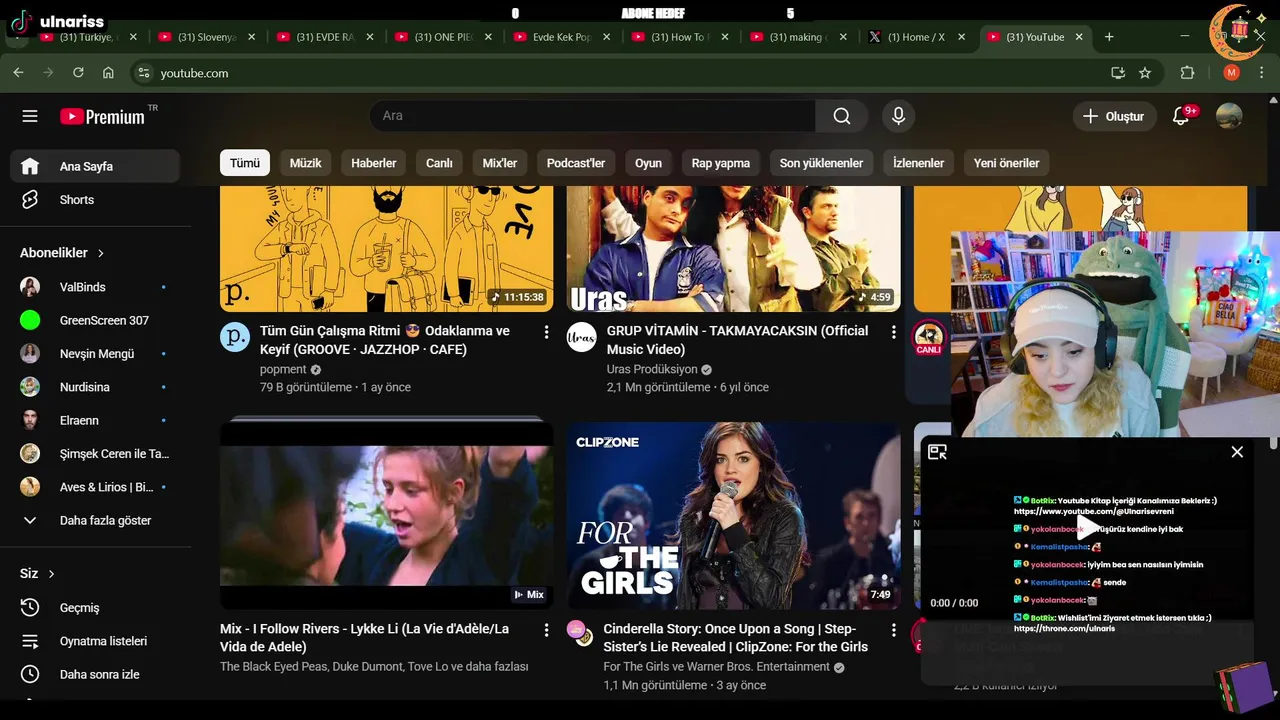Select the Rap yapma filter chip

coord(721,163)
